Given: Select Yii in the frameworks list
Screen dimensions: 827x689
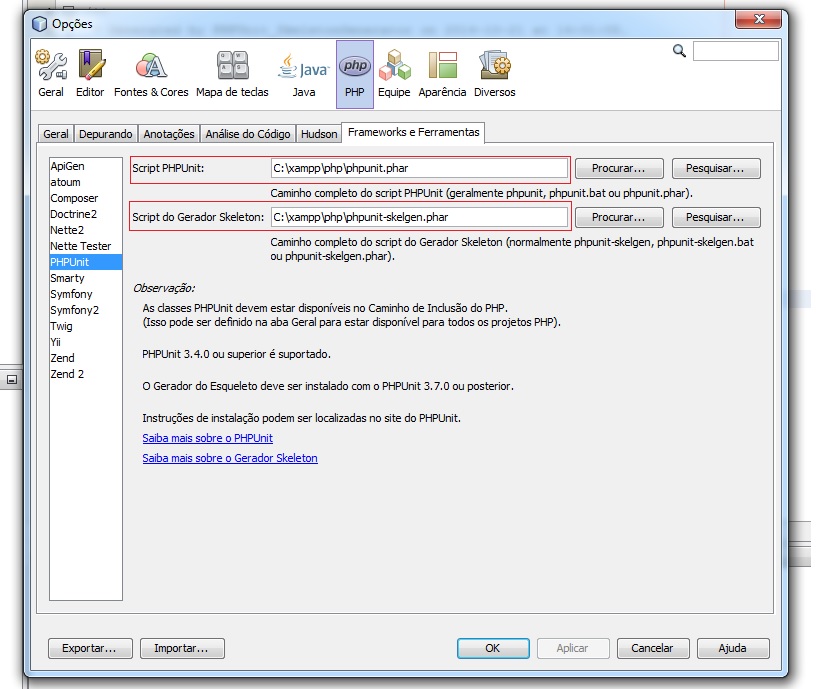Looking at the screenshot, I should pyautogui.click(x=85, y=342).
